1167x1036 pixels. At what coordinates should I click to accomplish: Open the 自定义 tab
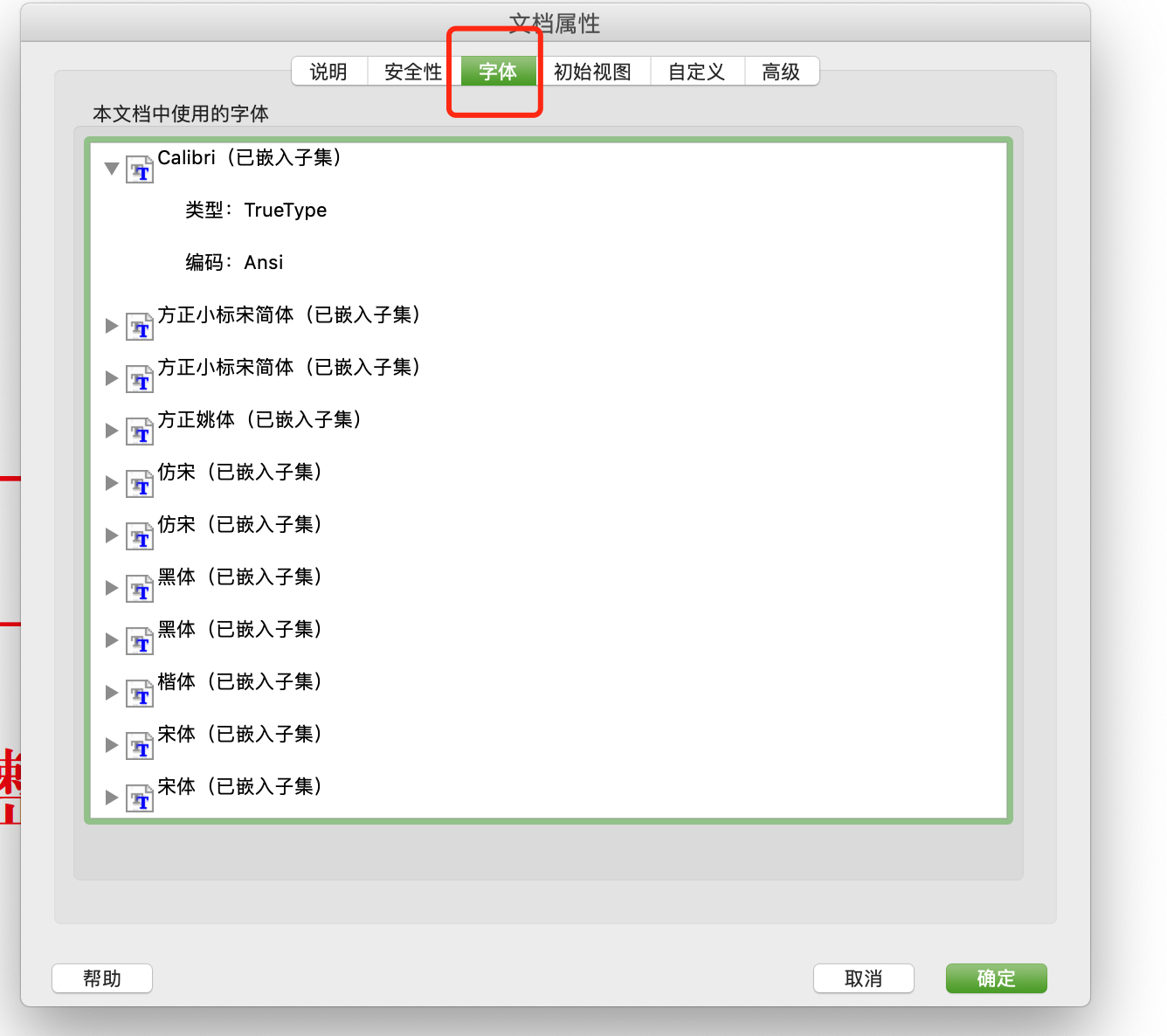coord(697,72)
